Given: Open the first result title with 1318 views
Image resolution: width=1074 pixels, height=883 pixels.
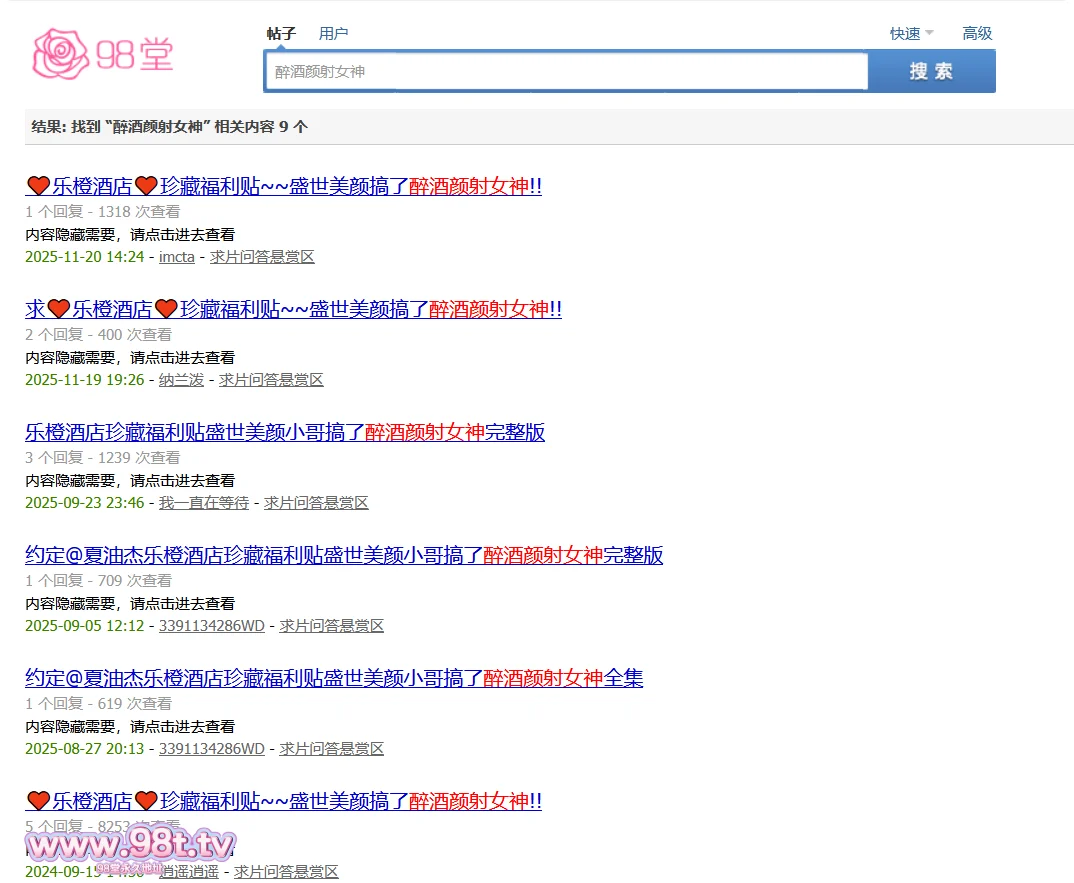Looking at the screenshot, I should tap(283, 186).
